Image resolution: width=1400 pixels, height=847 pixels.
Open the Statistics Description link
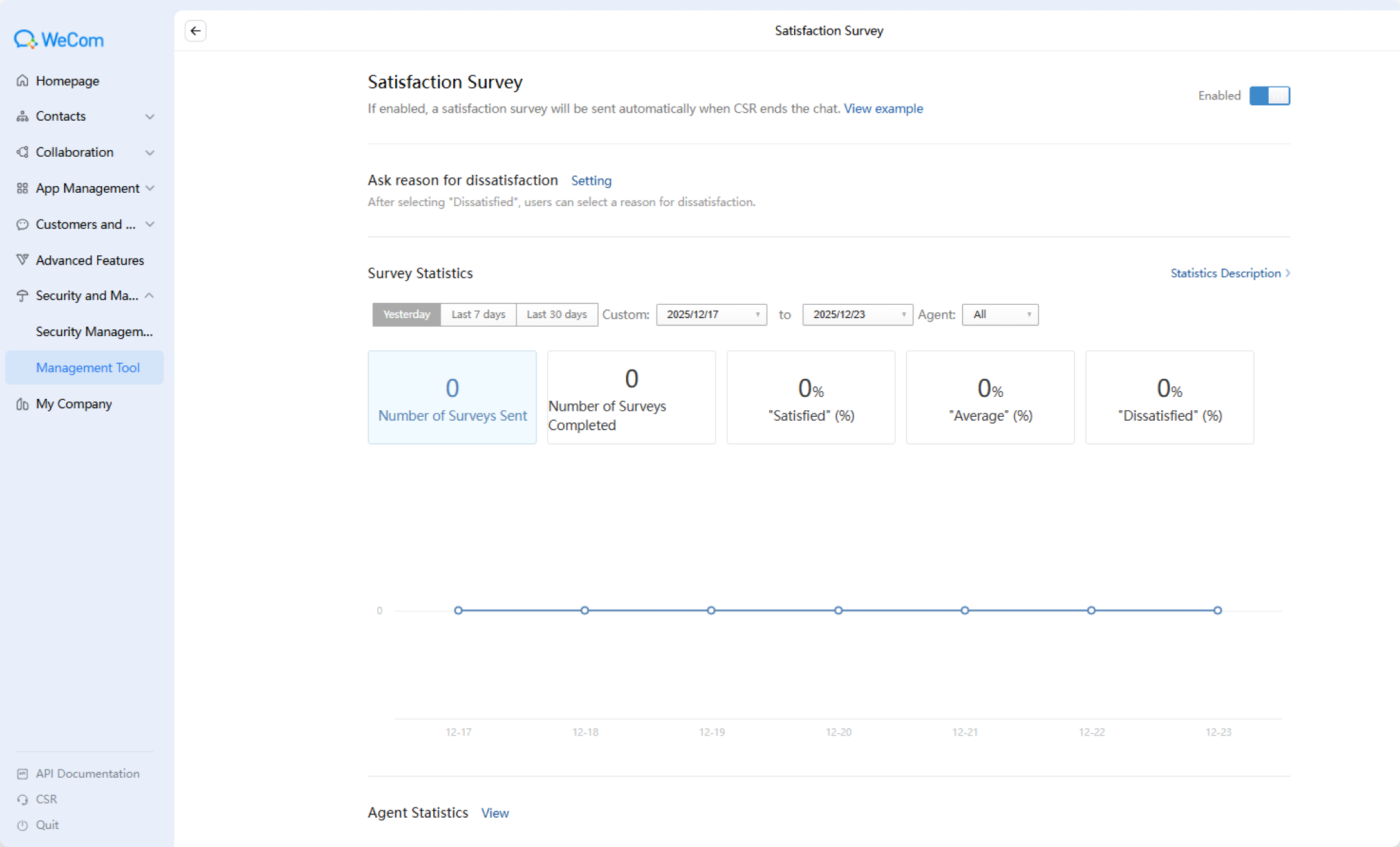pyautogui.click(x=1226, y=273)
